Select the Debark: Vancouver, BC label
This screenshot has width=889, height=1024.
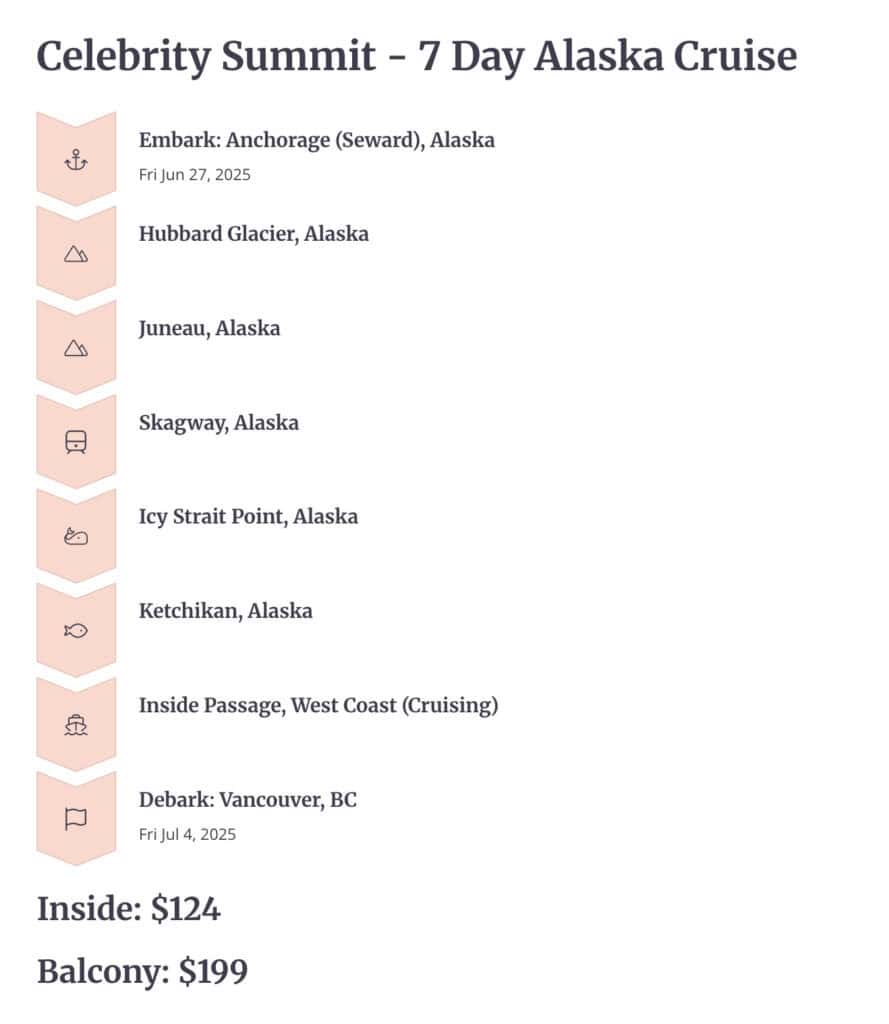247,799
